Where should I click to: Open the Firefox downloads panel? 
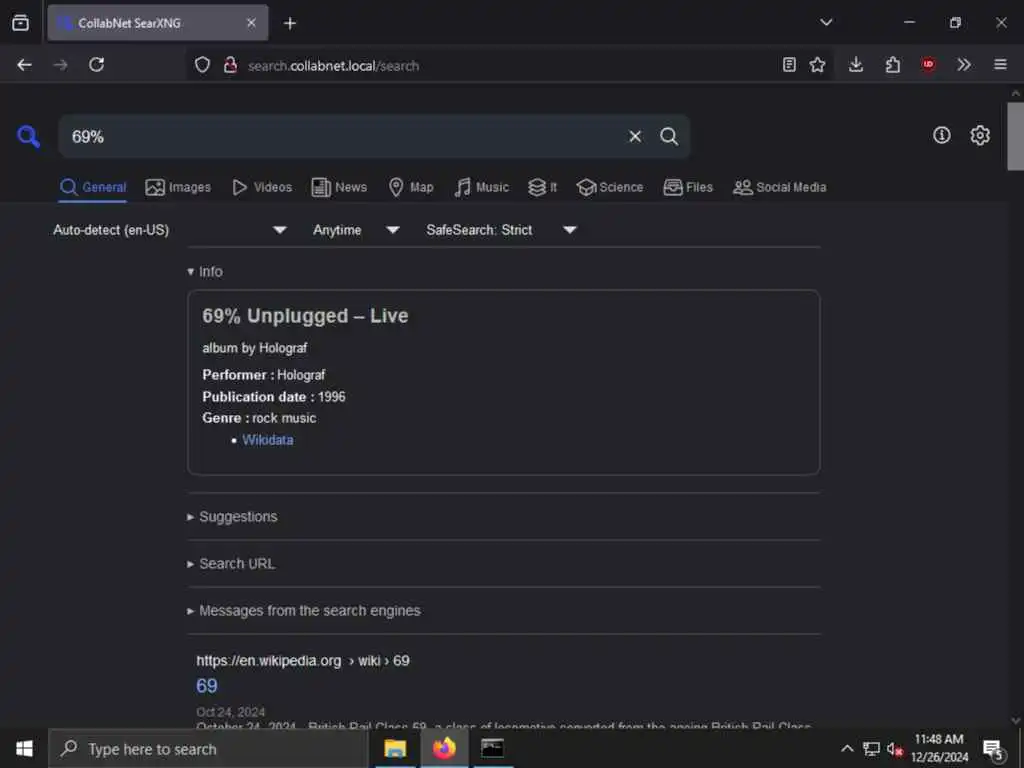coord(856,65)
